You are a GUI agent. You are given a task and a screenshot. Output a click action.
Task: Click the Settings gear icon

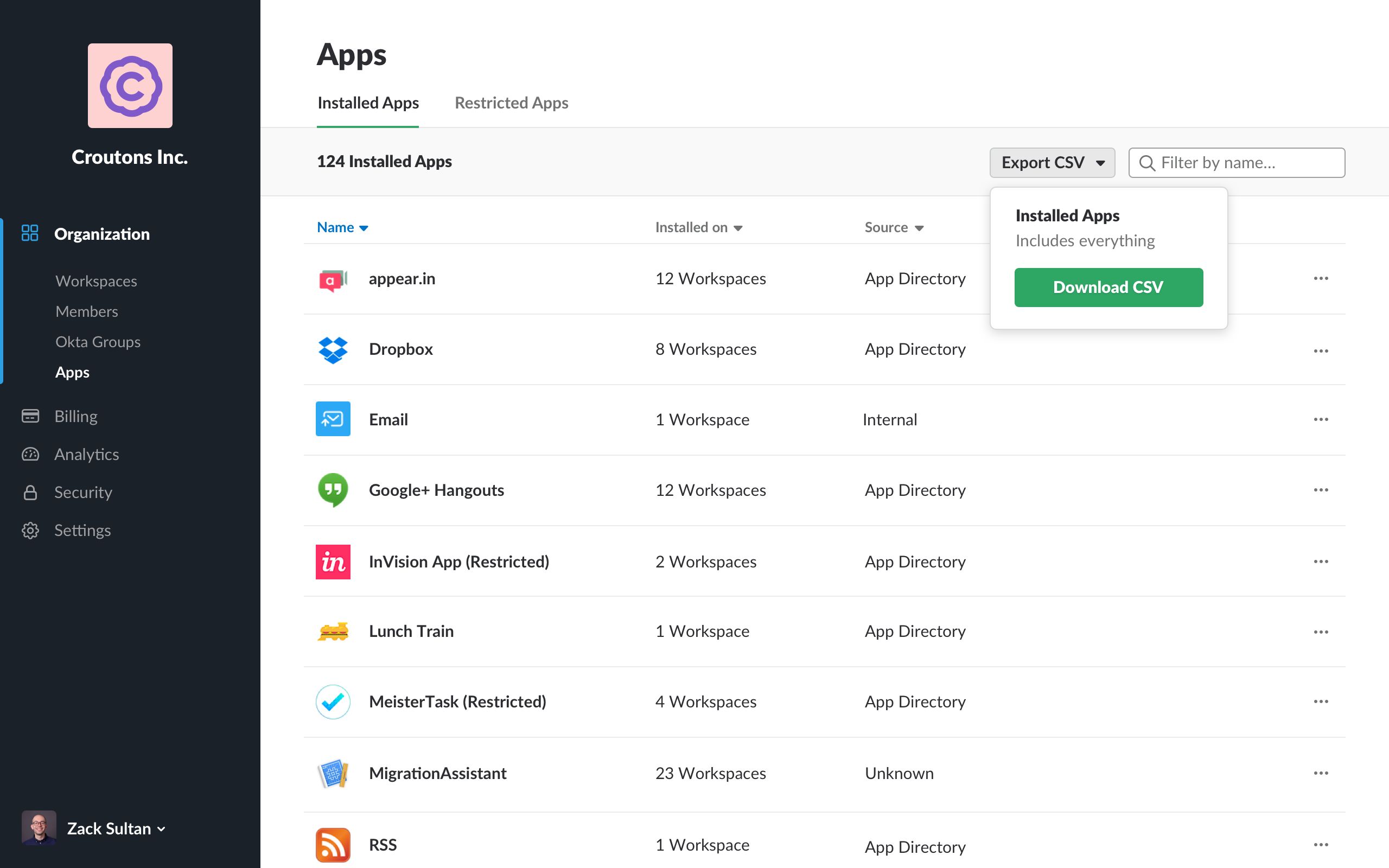coord(30,530)
